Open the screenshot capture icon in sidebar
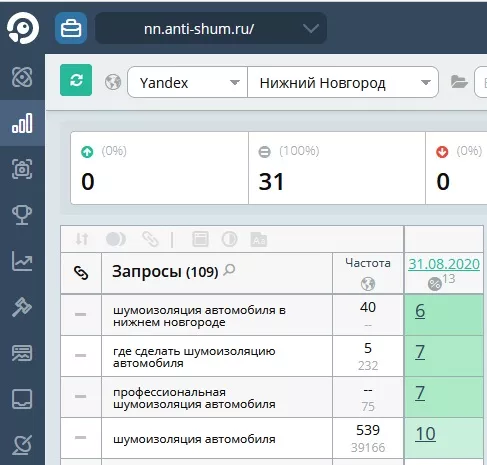The width and height of the screenshot is (487, 465). pyautogui.click(x=22, y=169)
